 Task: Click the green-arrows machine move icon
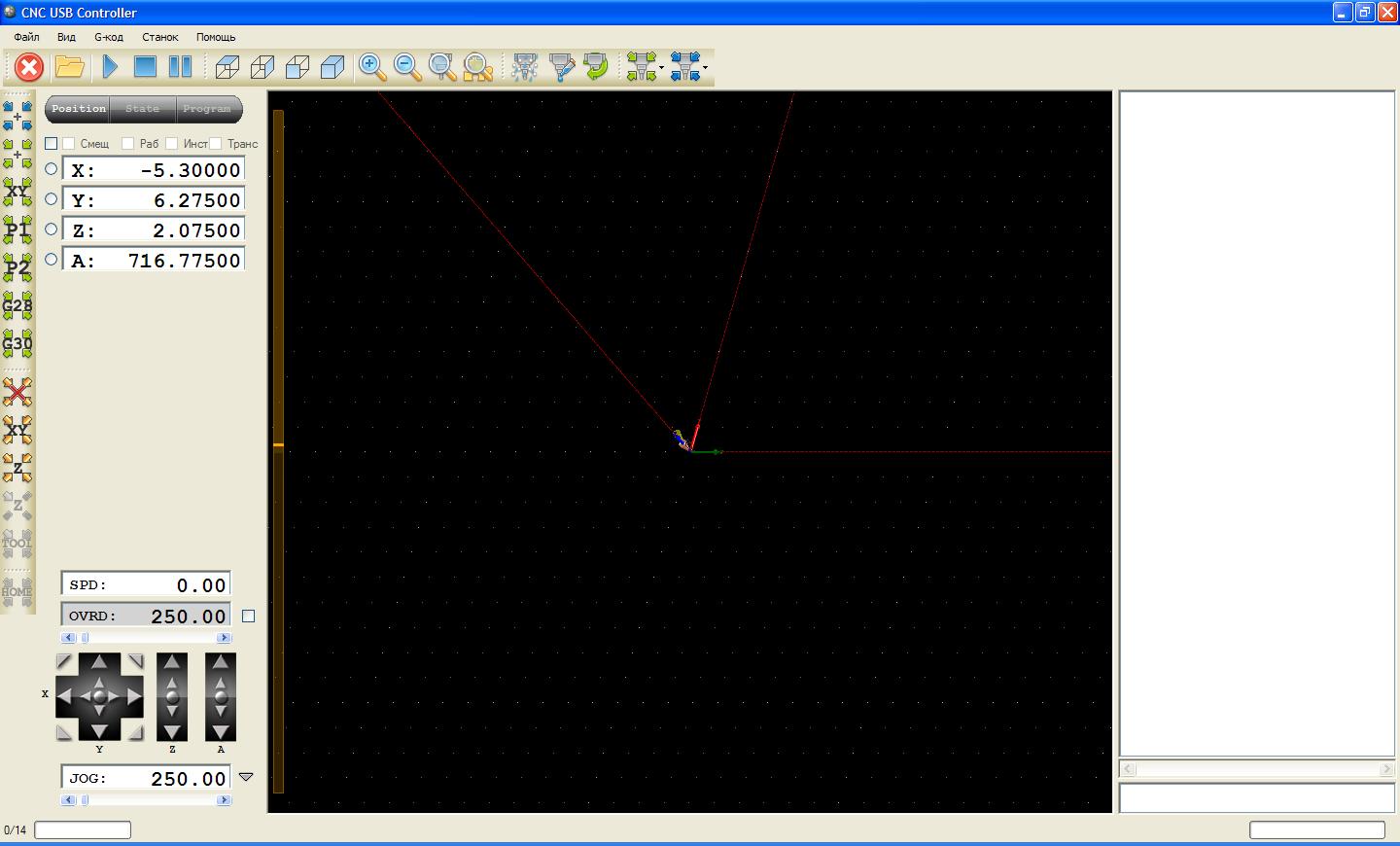[x=642, y=67]
